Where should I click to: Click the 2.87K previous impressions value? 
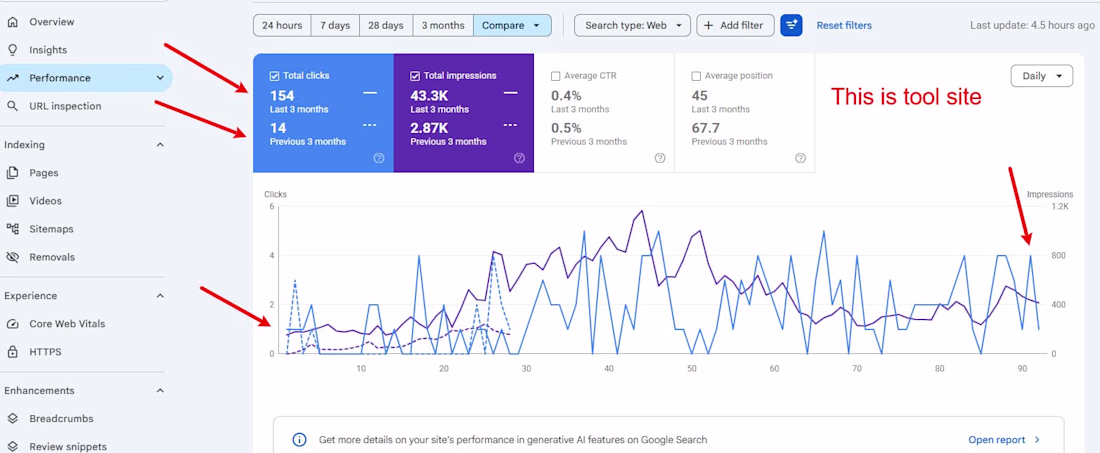click(429, 128)
